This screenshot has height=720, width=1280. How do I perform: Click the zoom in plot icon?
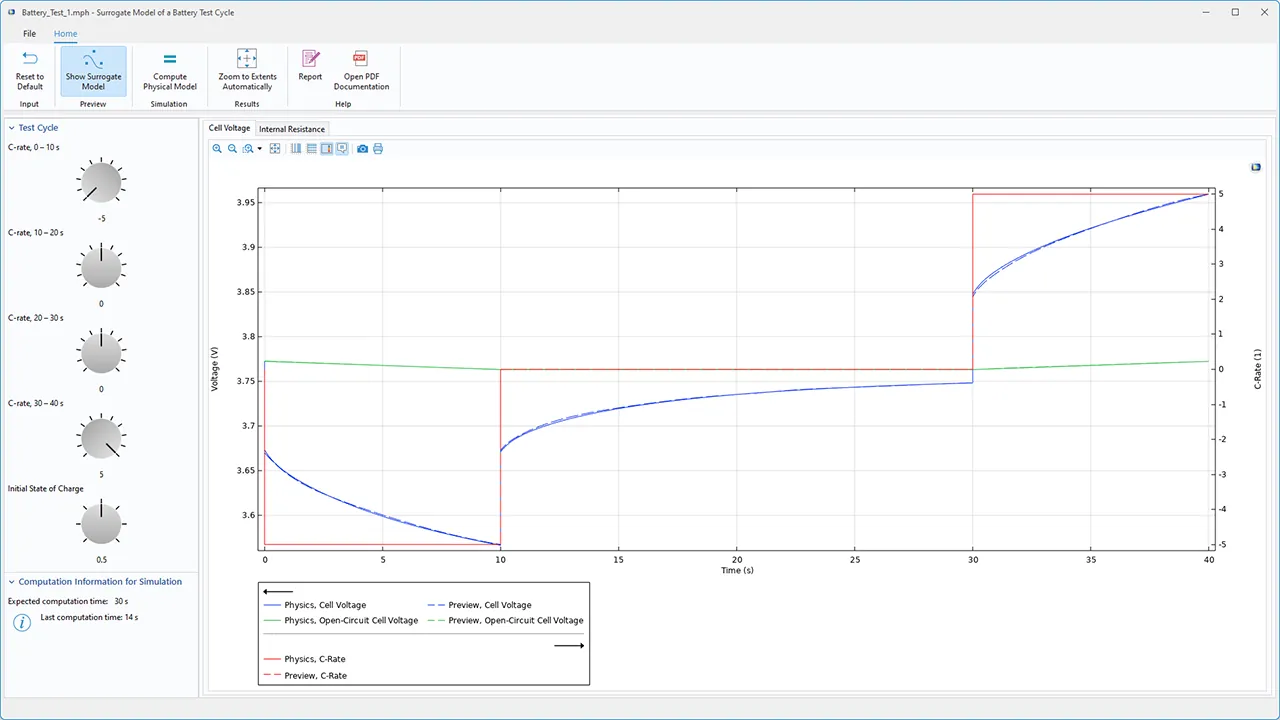[x=217, y=149]
